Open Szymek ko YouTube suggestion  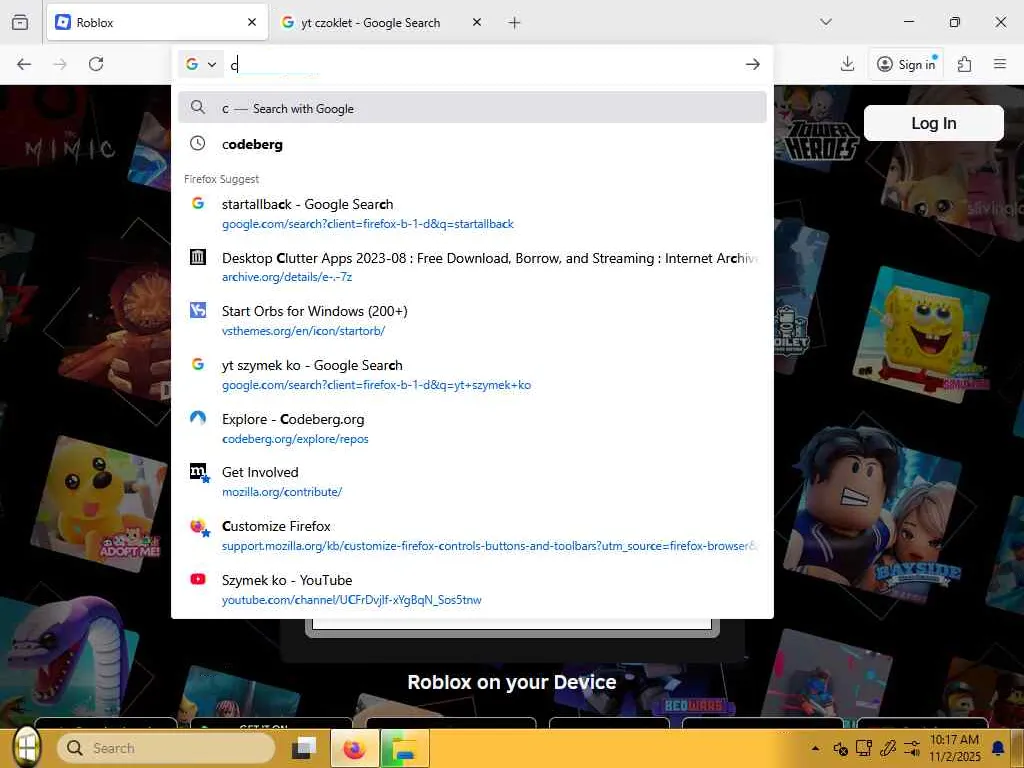point(472,590)
